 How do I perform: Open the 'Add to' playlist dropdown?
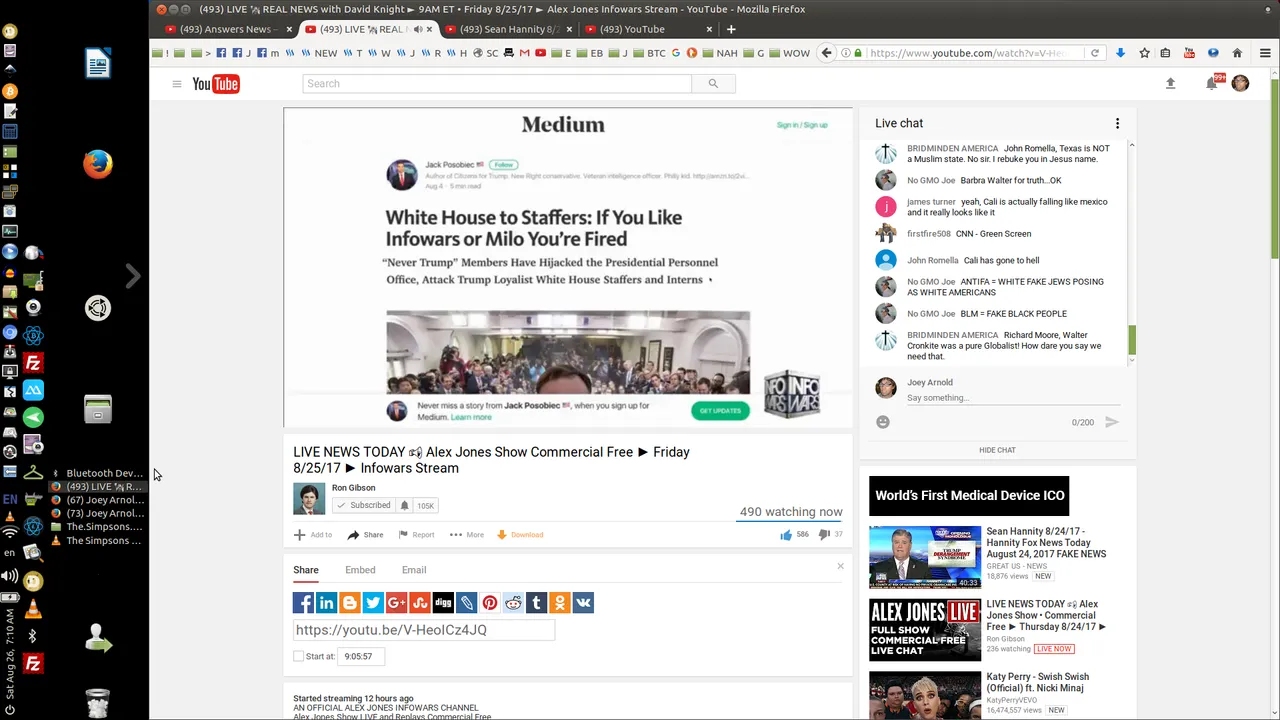click(x=313, y=534)
